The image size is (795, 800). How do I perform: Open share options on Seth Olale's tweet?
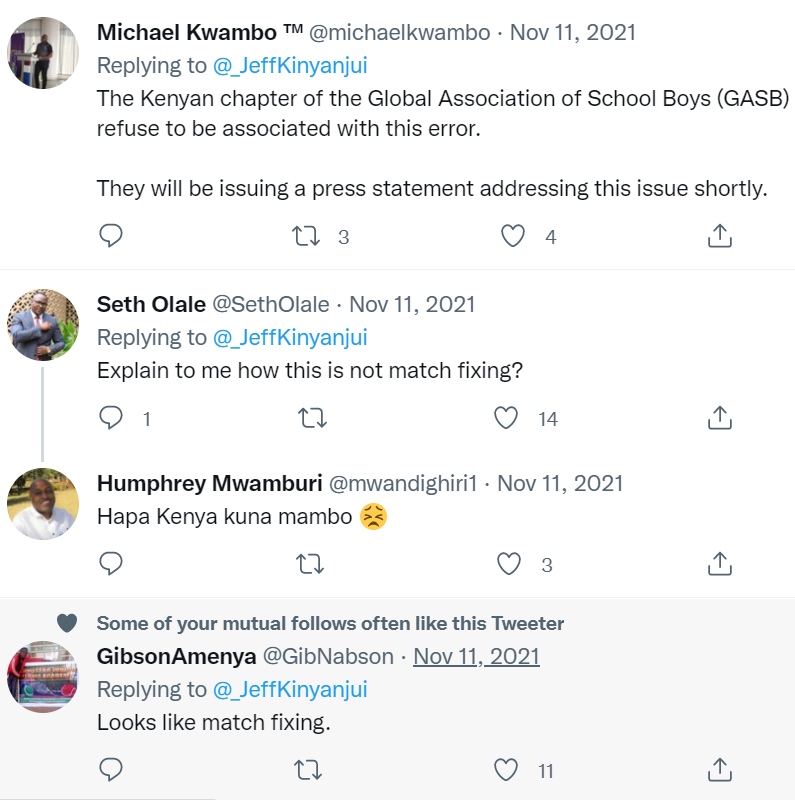pyautogui.click(x=720, y=418)
